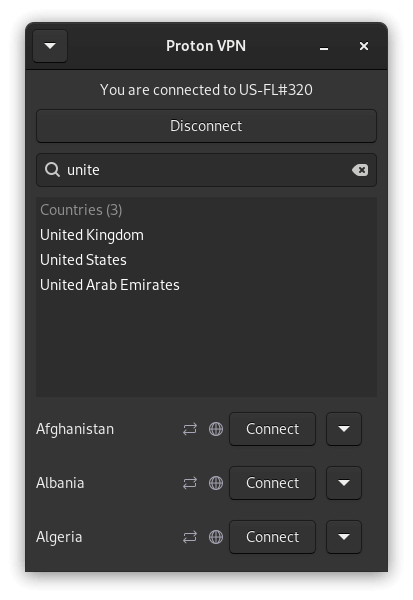Viewport: 413px width, 600px height.
Task: Click the P2P arrows icon for Algeria
Action: coord(190,537)
